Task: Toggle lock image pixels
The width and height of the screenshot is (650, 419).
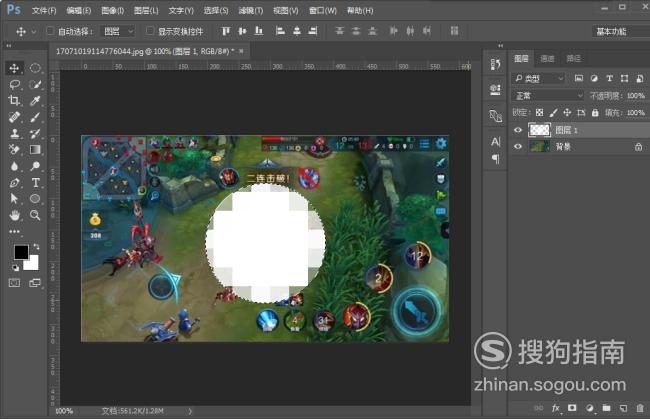Action: [x=553, y=112]
